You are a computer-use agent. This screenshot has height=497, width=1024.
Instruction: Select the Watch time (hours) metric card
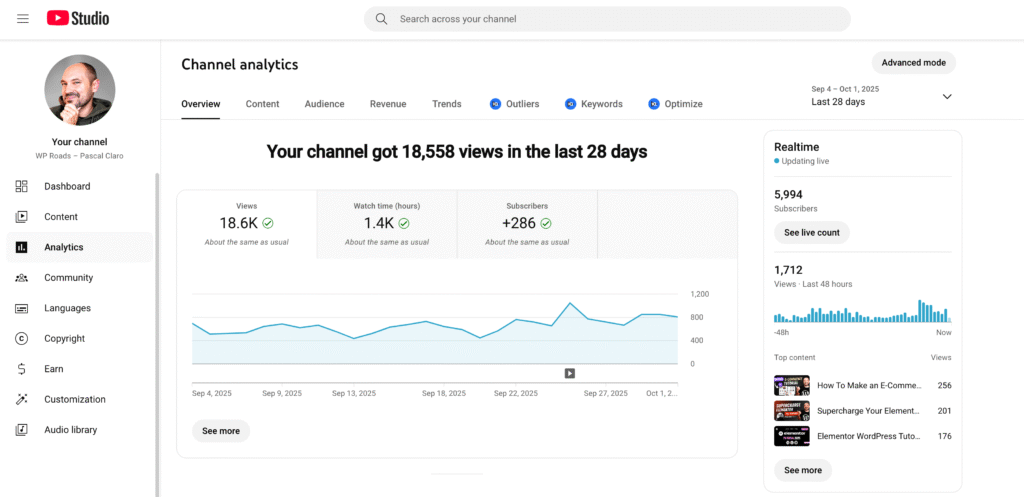[x=387, y=223]
